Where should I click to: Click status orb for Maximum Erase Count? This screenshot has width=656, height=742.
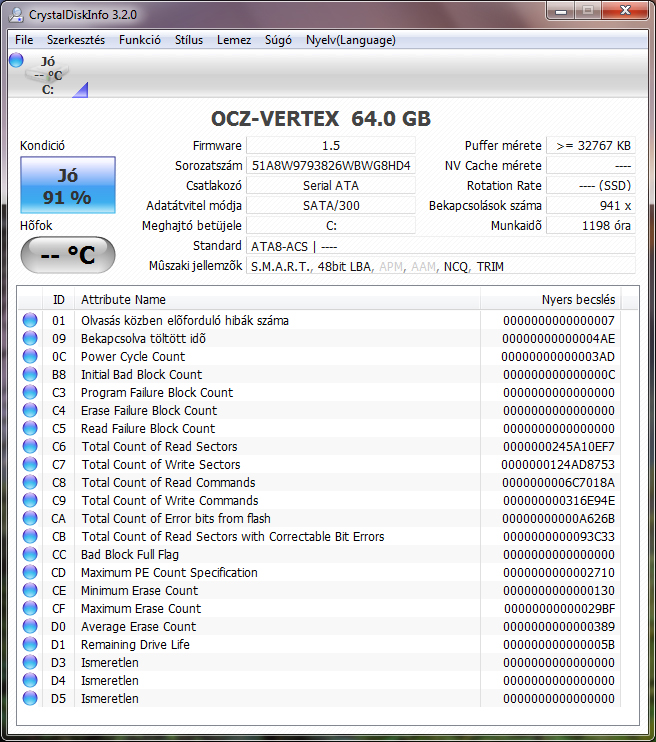tap(30, 608)
